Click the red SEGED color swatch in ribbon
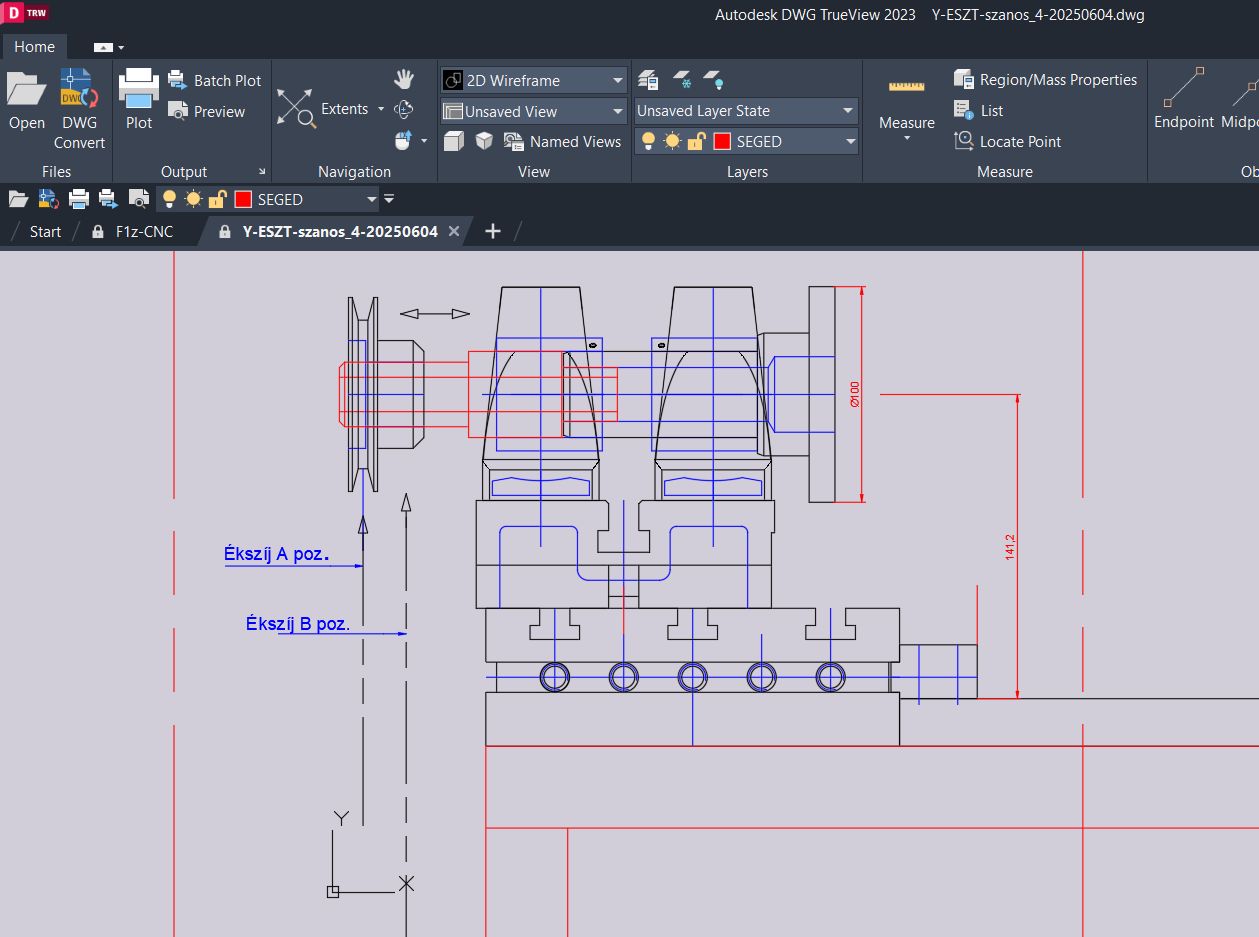Viewport: 1259px width, 937px height. (722, 141)
